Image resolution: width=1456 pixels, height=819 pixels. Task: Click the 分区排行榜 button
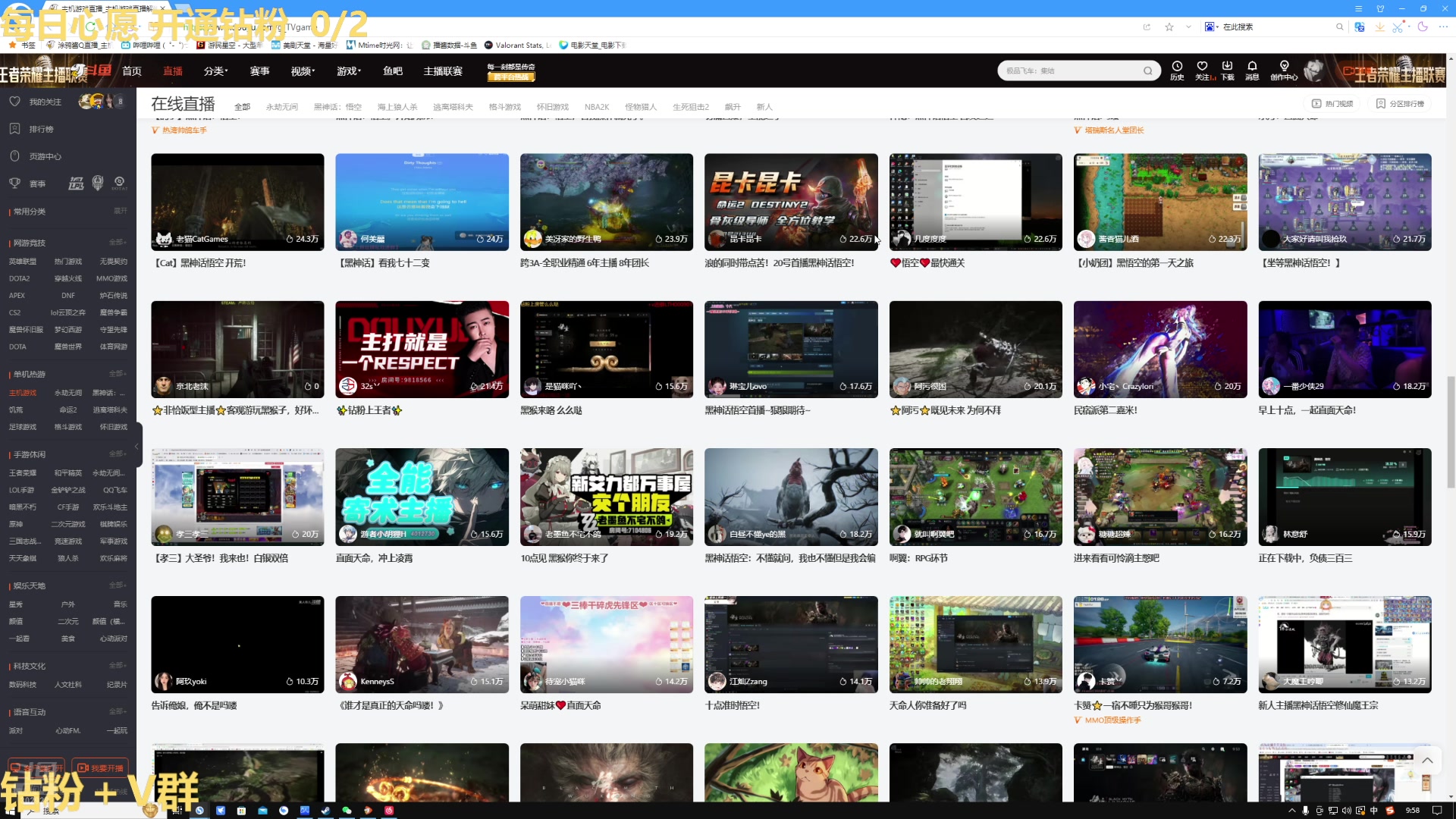pos(1401,103)
